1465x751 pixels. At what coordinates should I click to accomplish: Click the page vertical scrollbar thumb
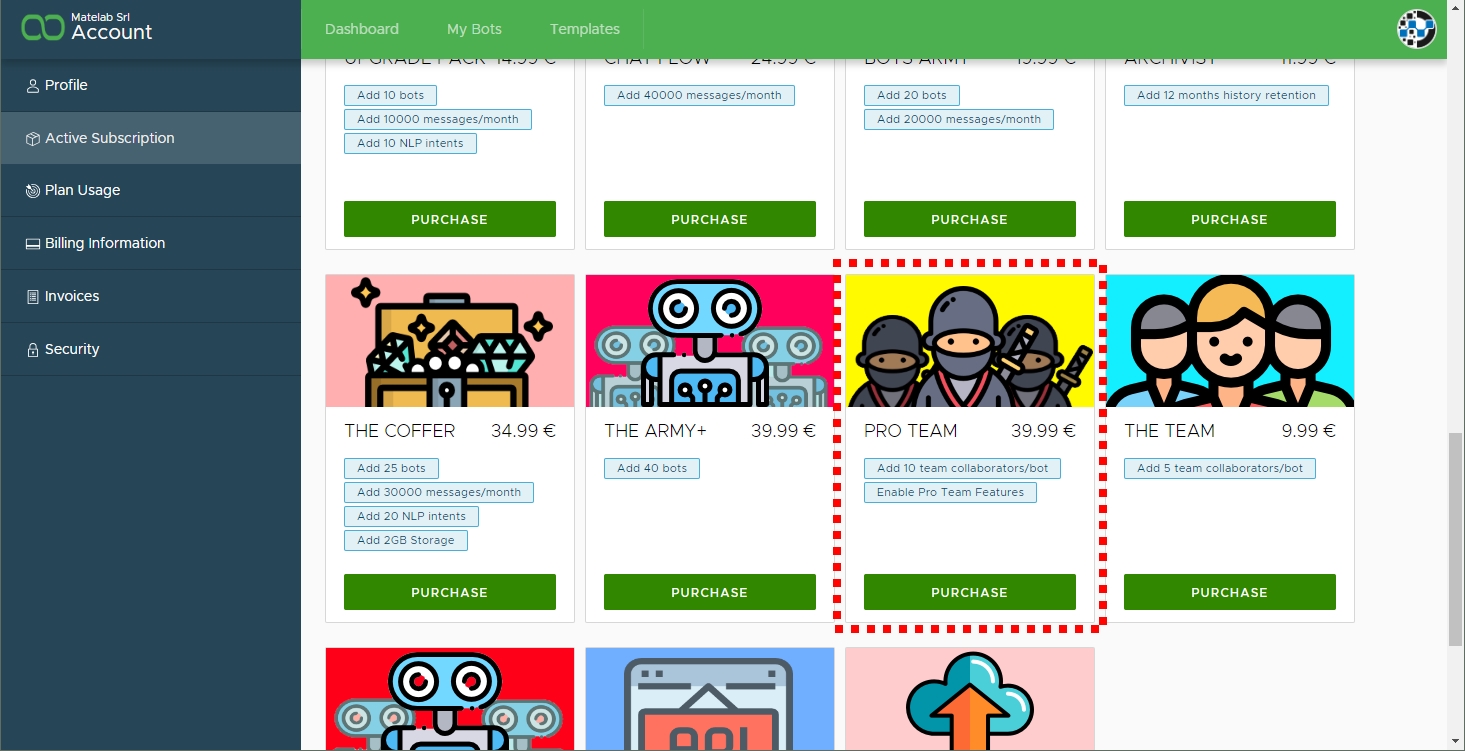pos(1455,540)
